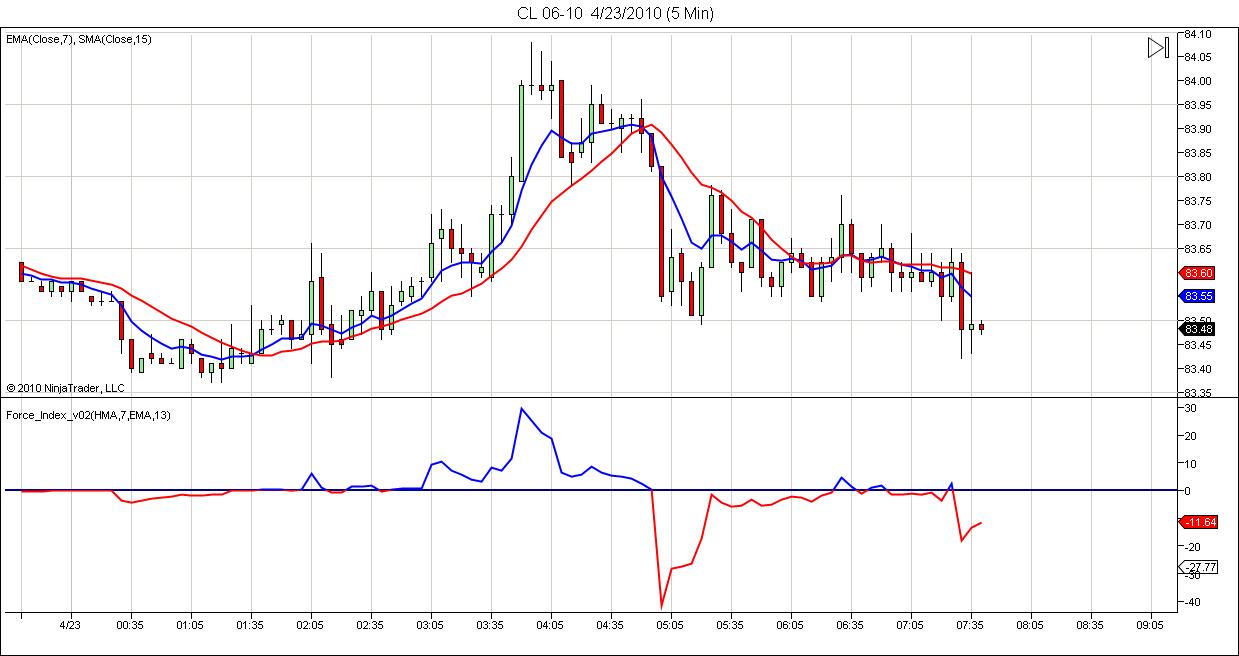Click the black 83.48 last price marker
Image resolution: width=1239 pixels, height=656 pixels.
click(1197, 329)
